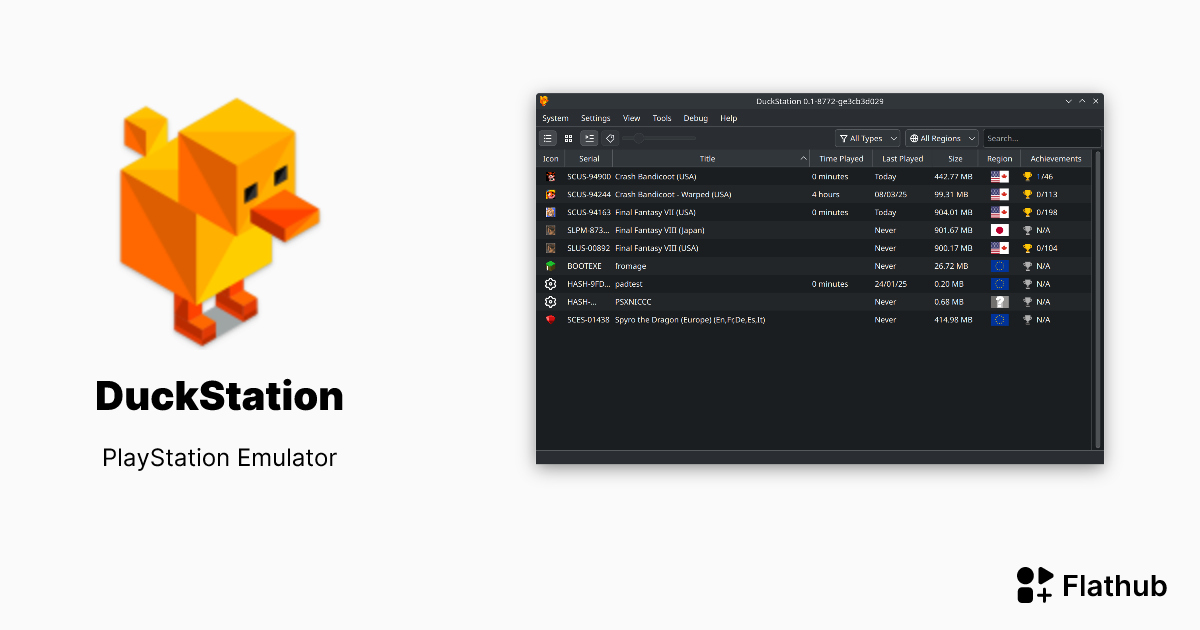Collapse the Title column sort chevron

(x=803, y=158)
